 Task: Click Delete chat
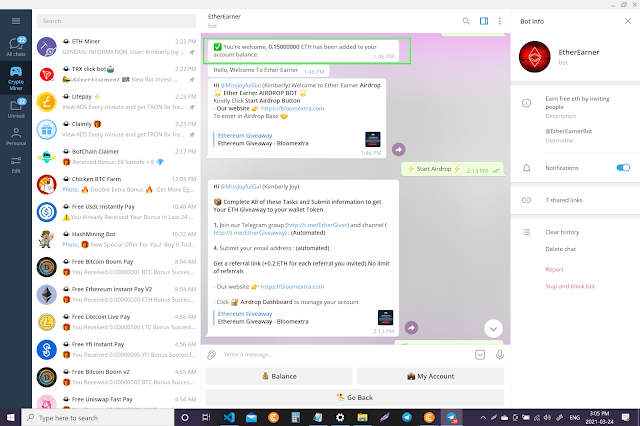(560, 249)
